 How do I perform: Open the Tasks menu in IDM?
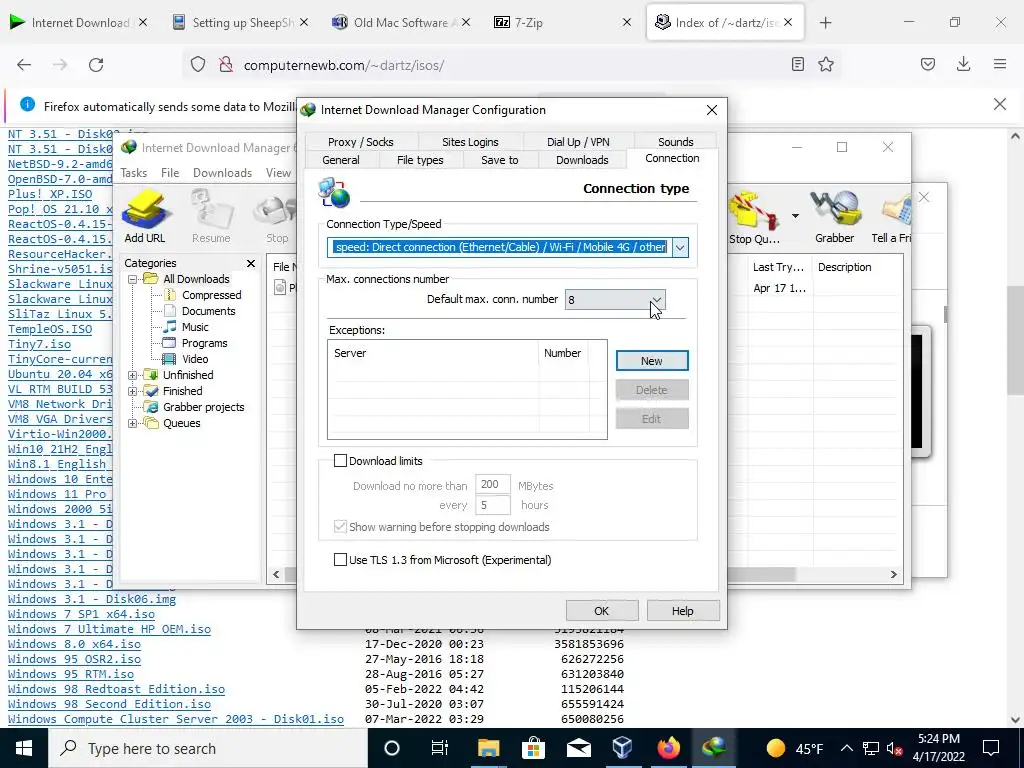click(133, 173)
